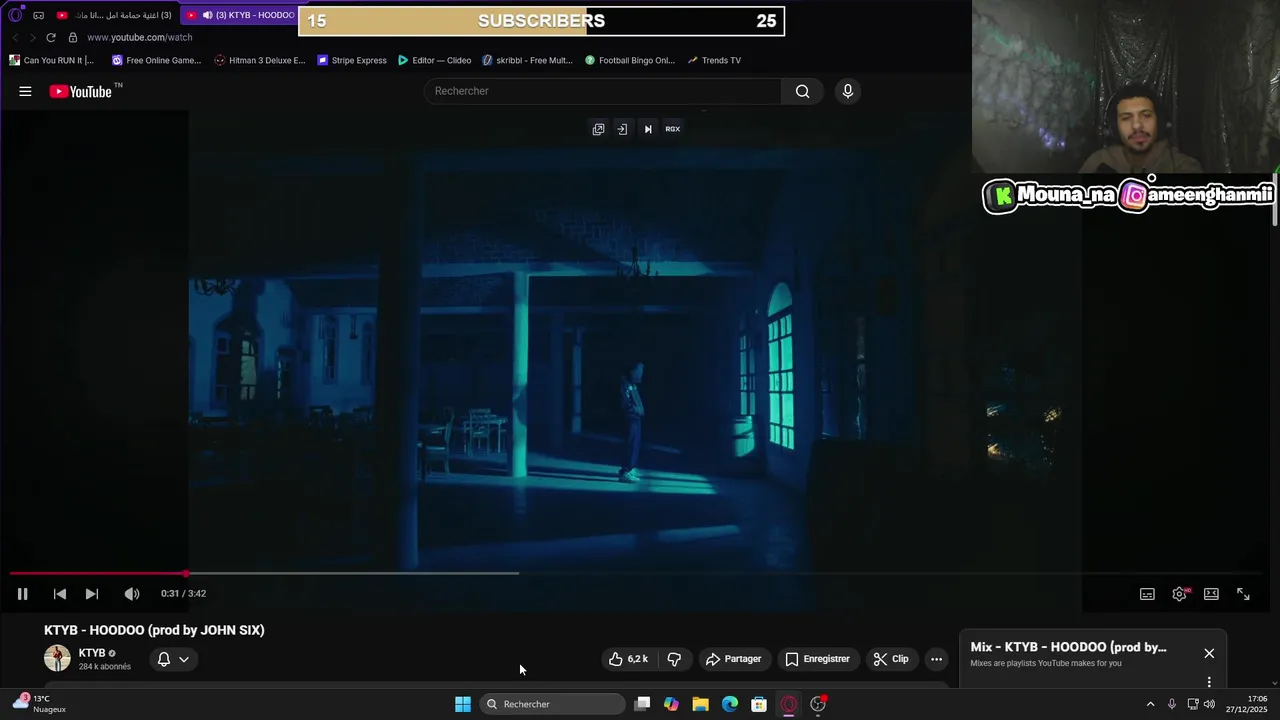Show hidden system tray icons
Screen dimensions: 1280x720
click(x=1150, y=704)
